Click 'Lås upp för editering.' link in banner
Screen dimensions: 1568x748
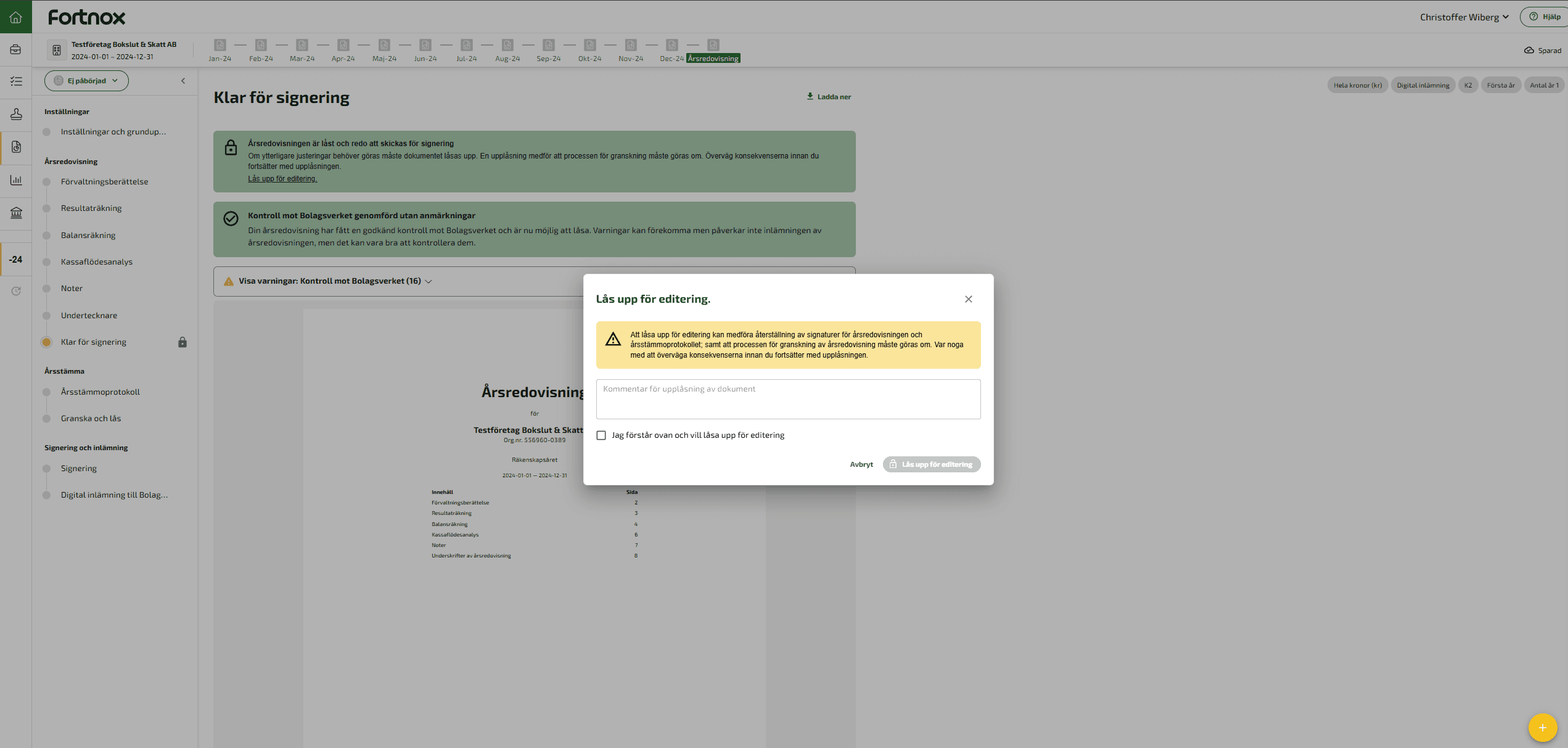pyautogui.click(x=282, y=179)
